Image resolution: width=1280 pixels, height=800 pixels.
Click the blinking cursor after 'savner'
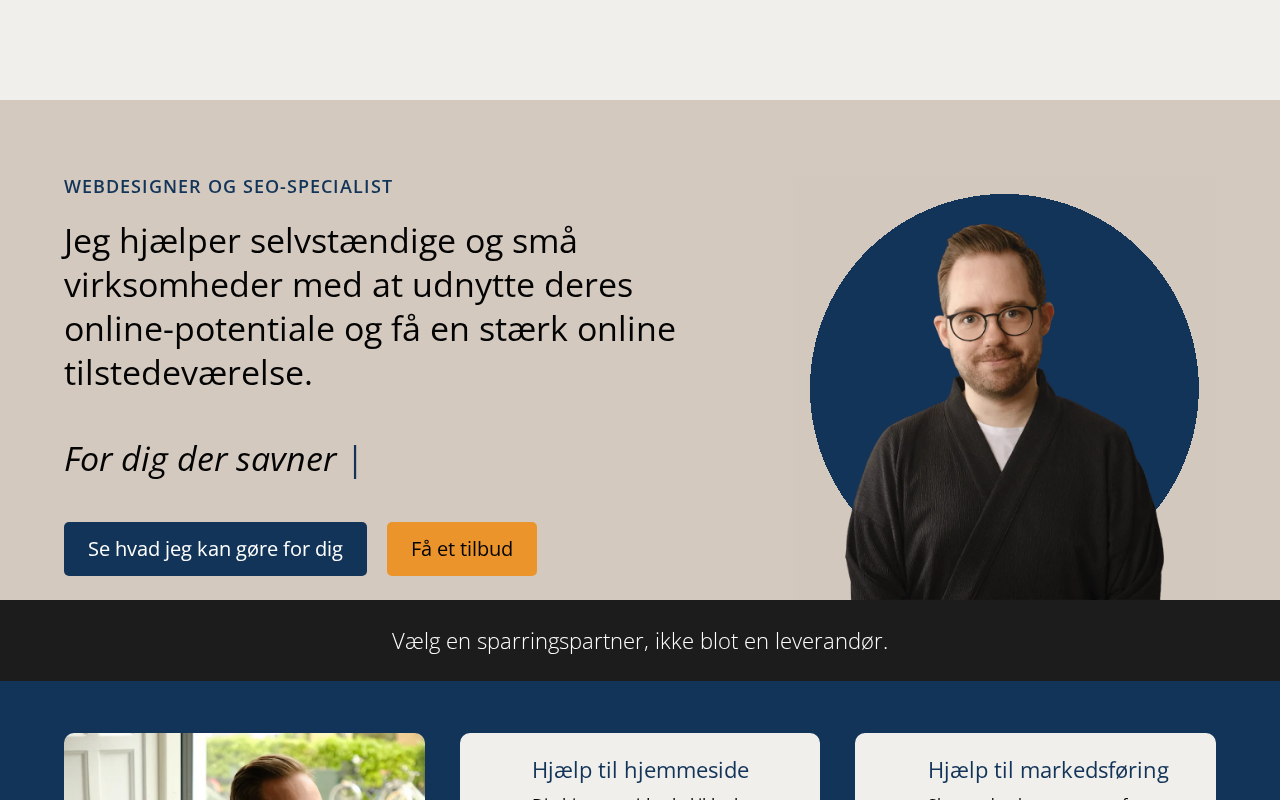click(x=354, y=460)
